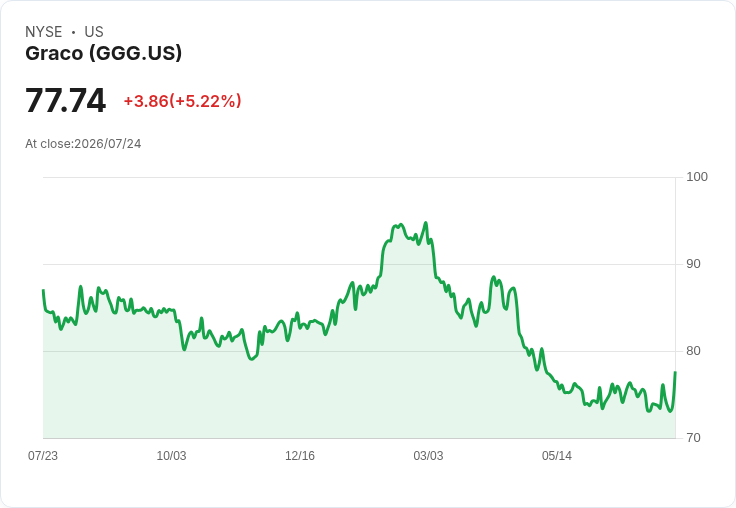
Task: Select the 03/03 date on x-axis
Action: (428, 455)
